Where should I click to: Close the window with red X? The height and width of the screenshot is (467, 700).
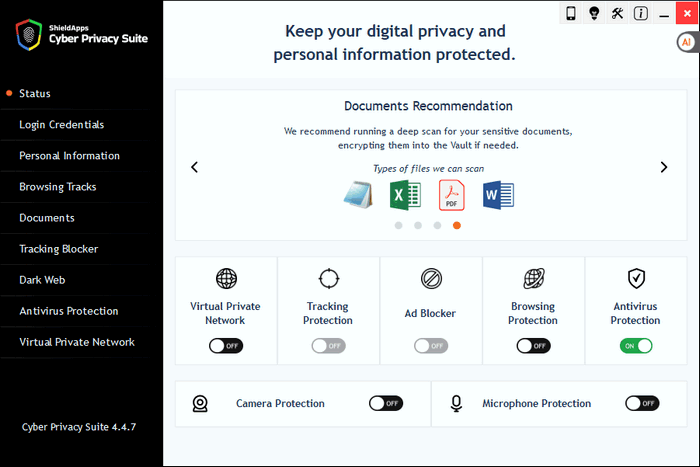pyautogui.click(x=687, y=13)
